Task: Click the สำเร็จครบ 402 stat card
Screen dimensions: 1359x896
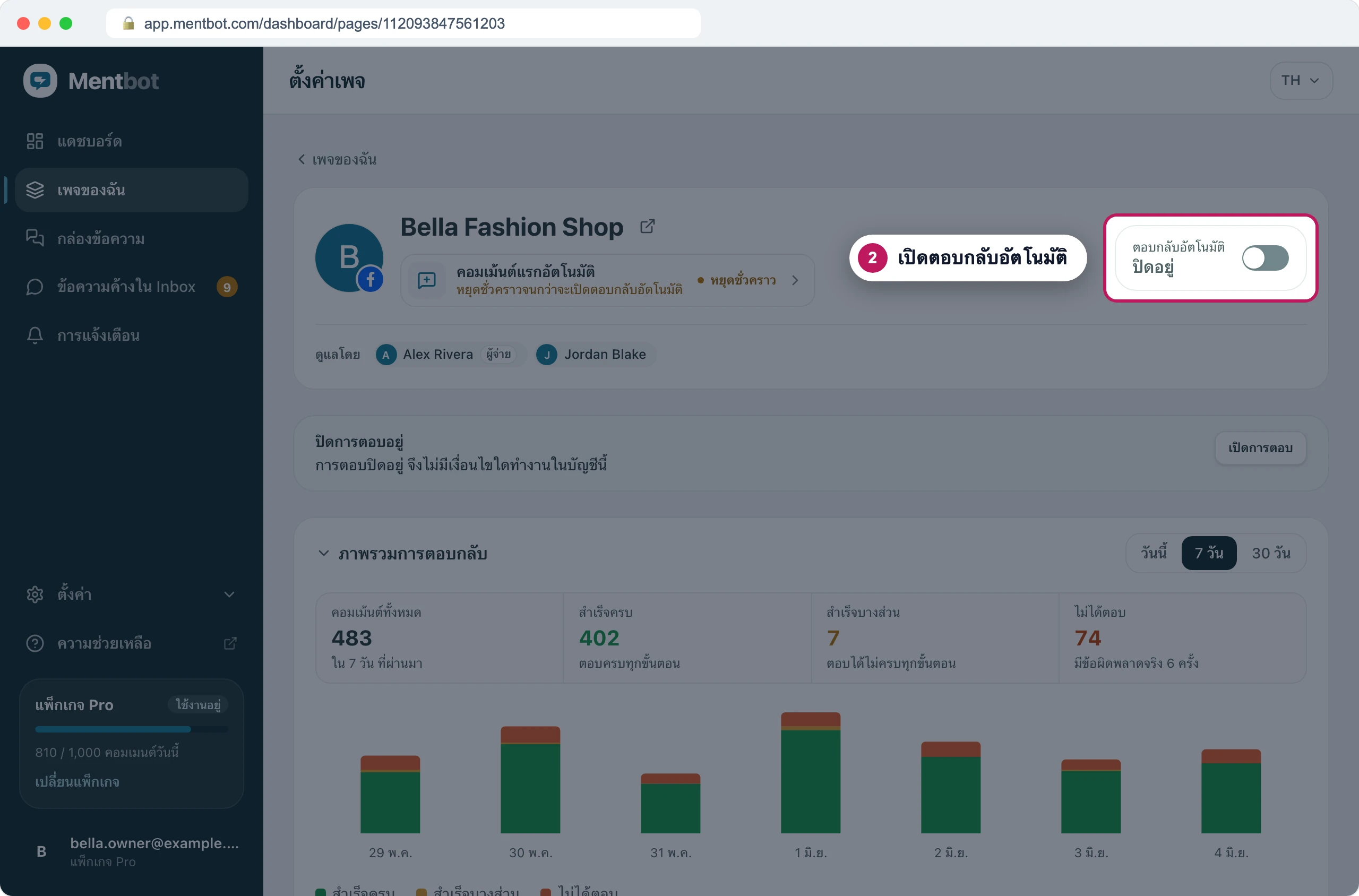Action: (x=687, y=637)
